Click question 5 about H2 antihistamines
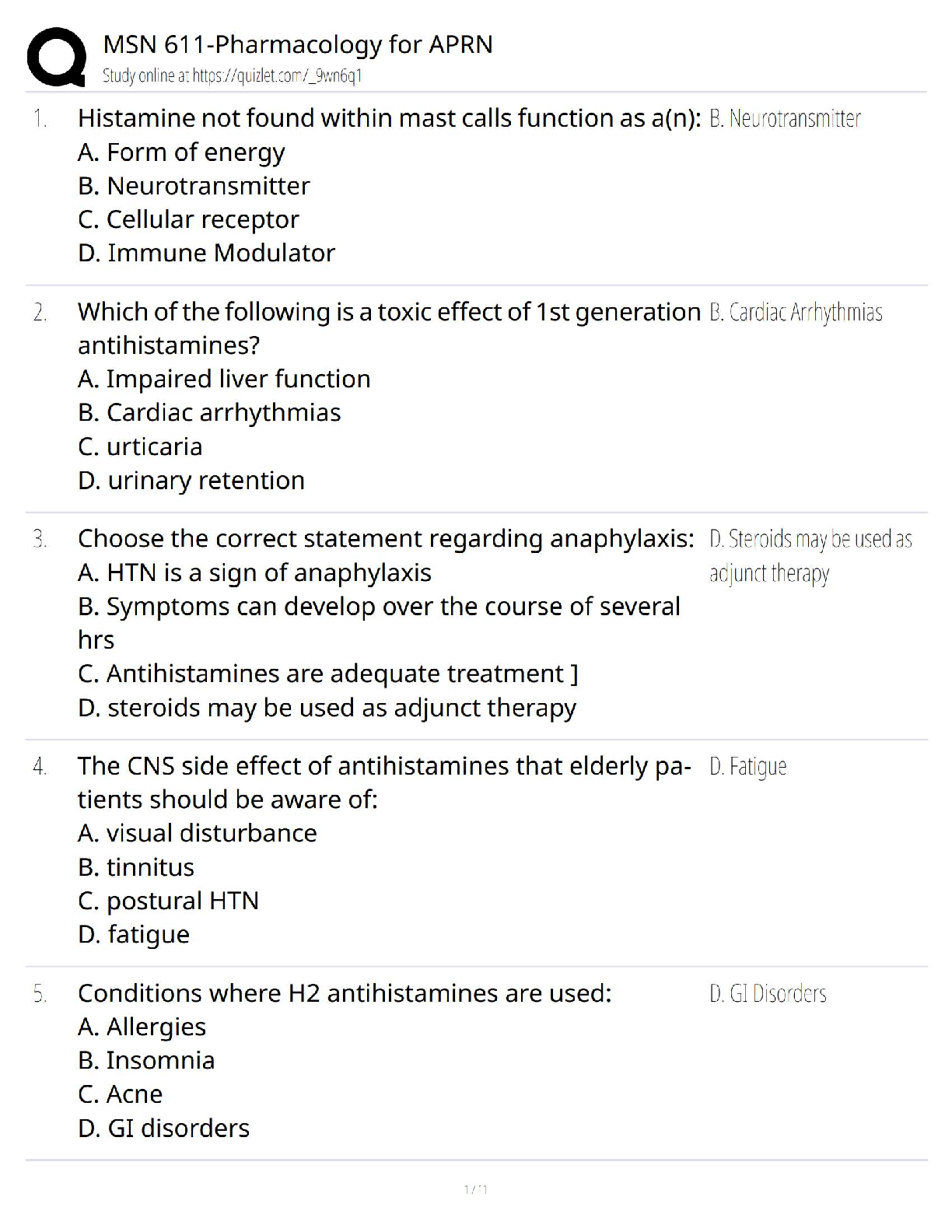952x1232 pixels. [345, 993]
